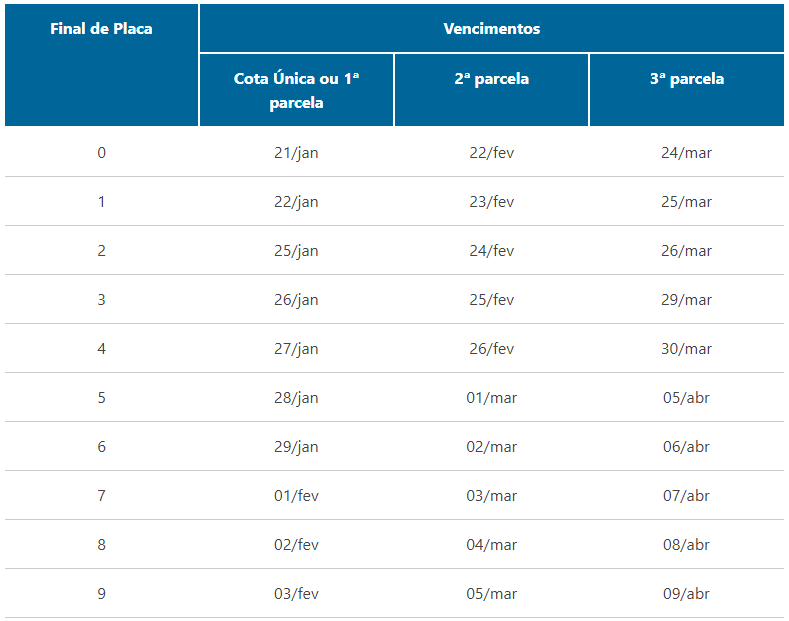
Task: Click plate ending number 5
Action: (101, 398)
